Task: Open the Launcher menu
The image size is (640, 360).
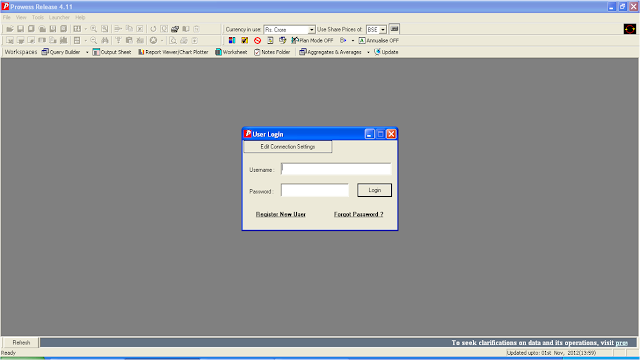Action: pos(59,18)
